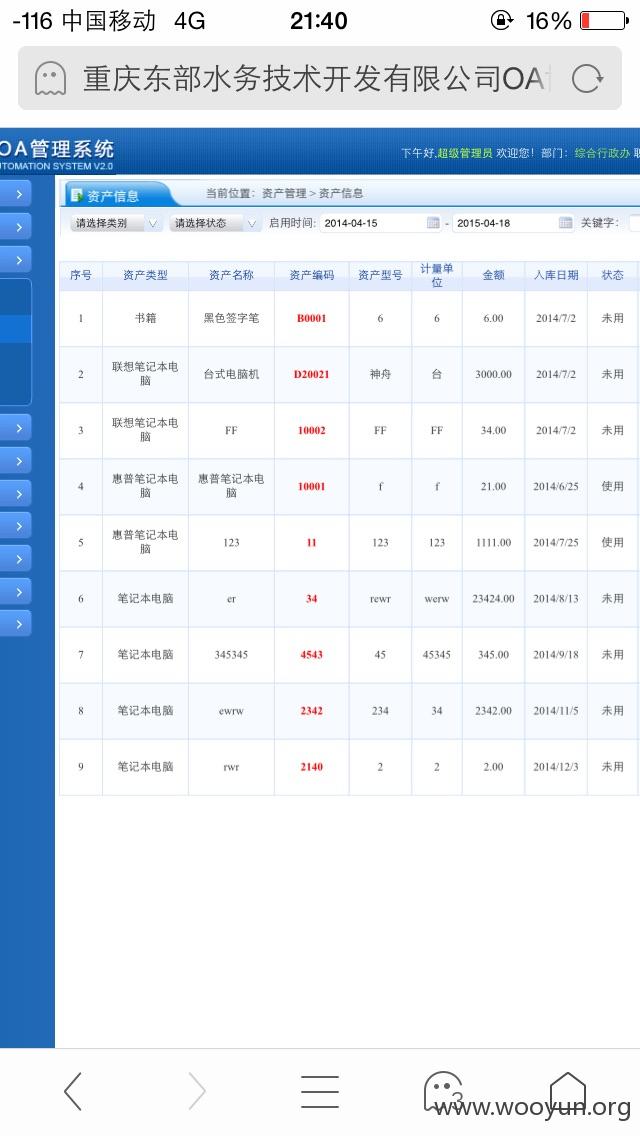Open the tab switcher showing 3 tabs
The image size is (640, 1136).
click(443, 1092)
